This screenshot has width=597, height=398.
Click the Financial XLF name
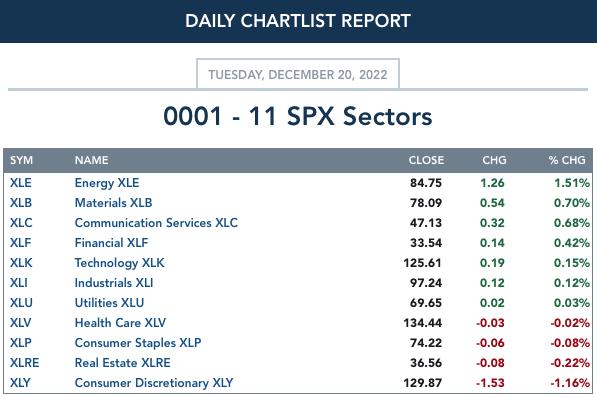click(111, 243)
